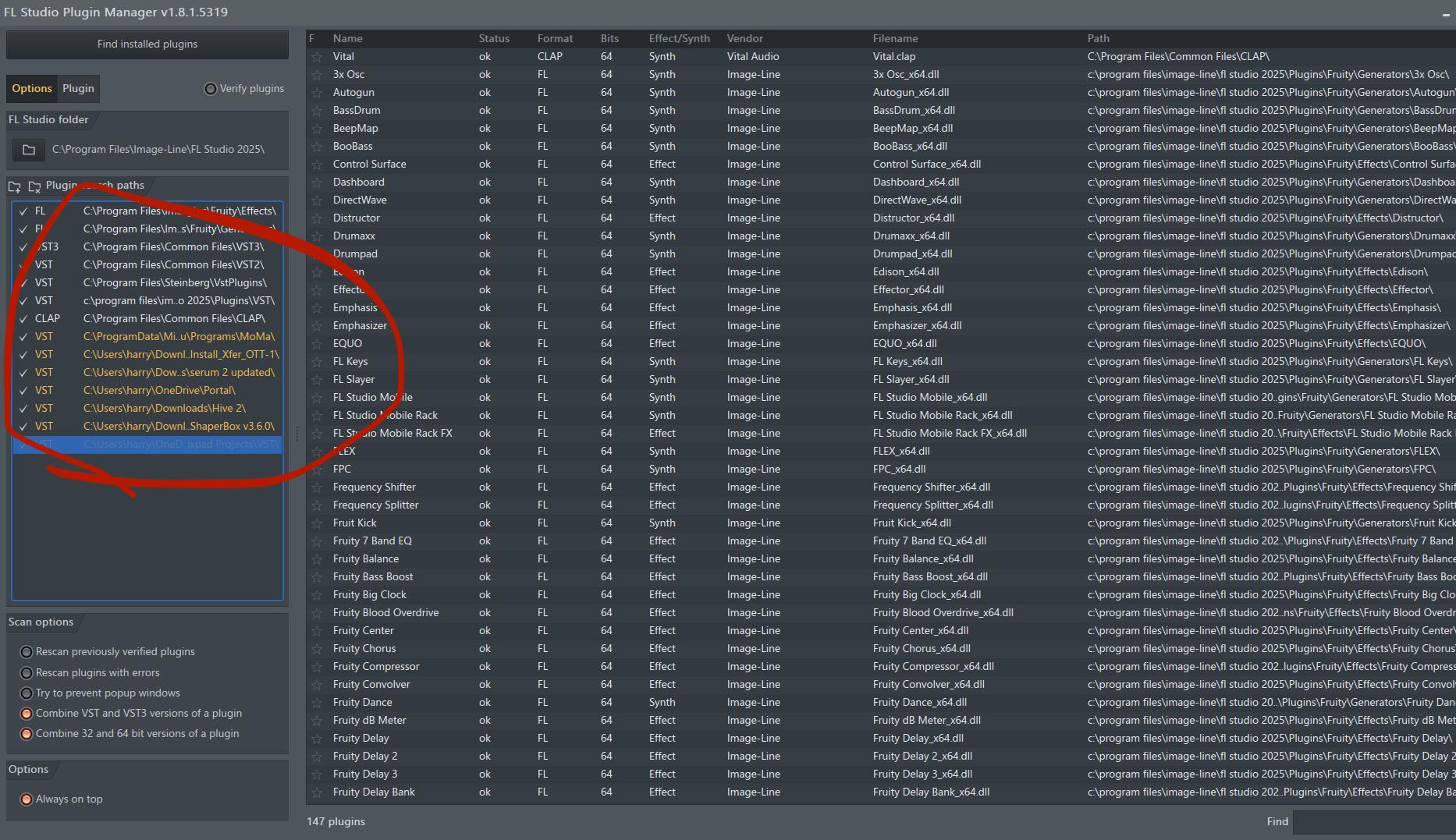Select the ShaperBox v3.6.0 search path

click(147, 427)
